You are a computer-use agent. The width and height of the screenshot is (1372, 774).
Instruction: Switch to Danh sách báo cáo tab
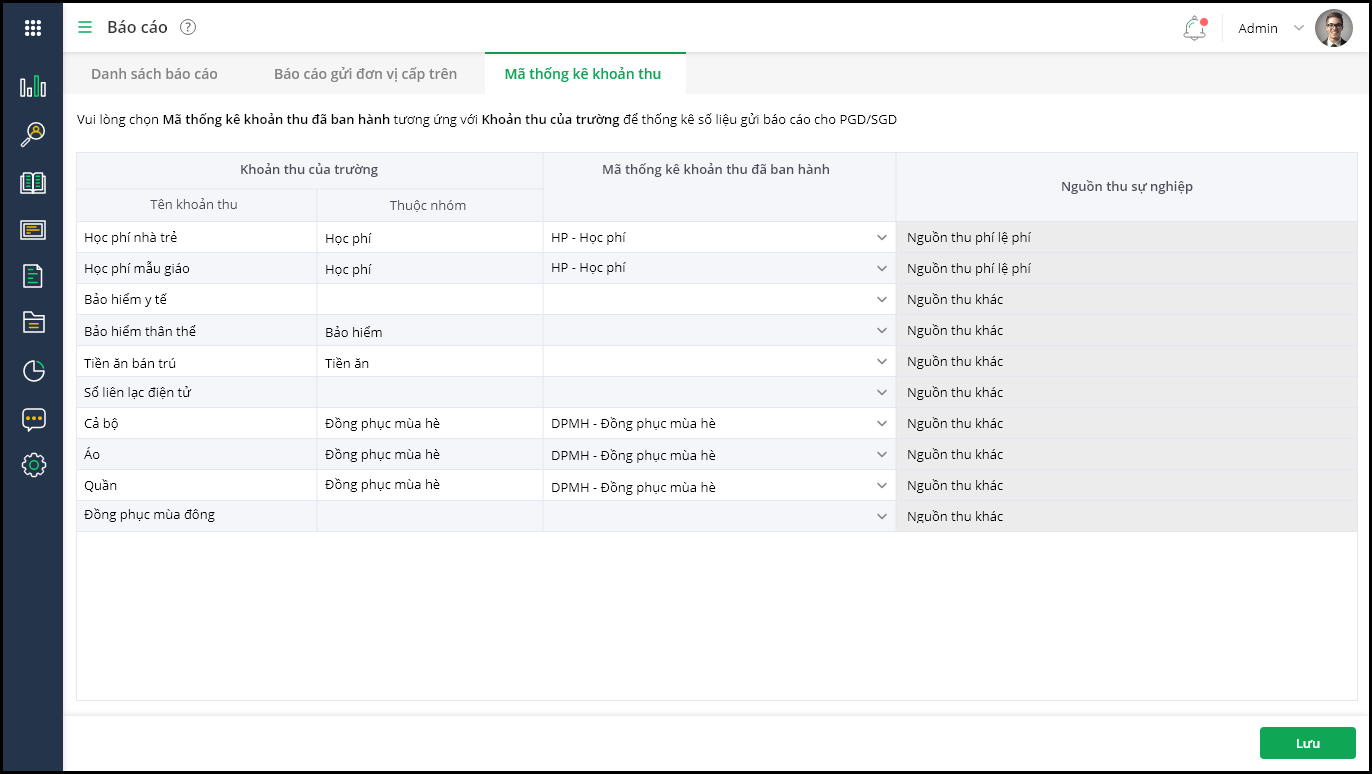154,74
